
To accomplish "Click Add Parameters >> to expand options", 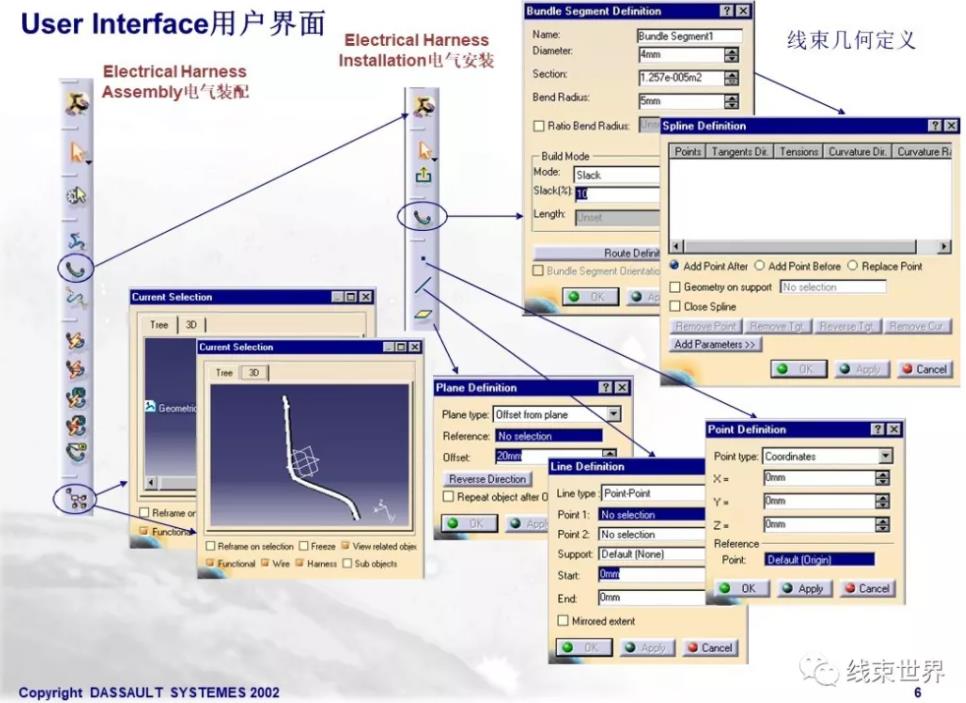I will [x=715, y=344].
